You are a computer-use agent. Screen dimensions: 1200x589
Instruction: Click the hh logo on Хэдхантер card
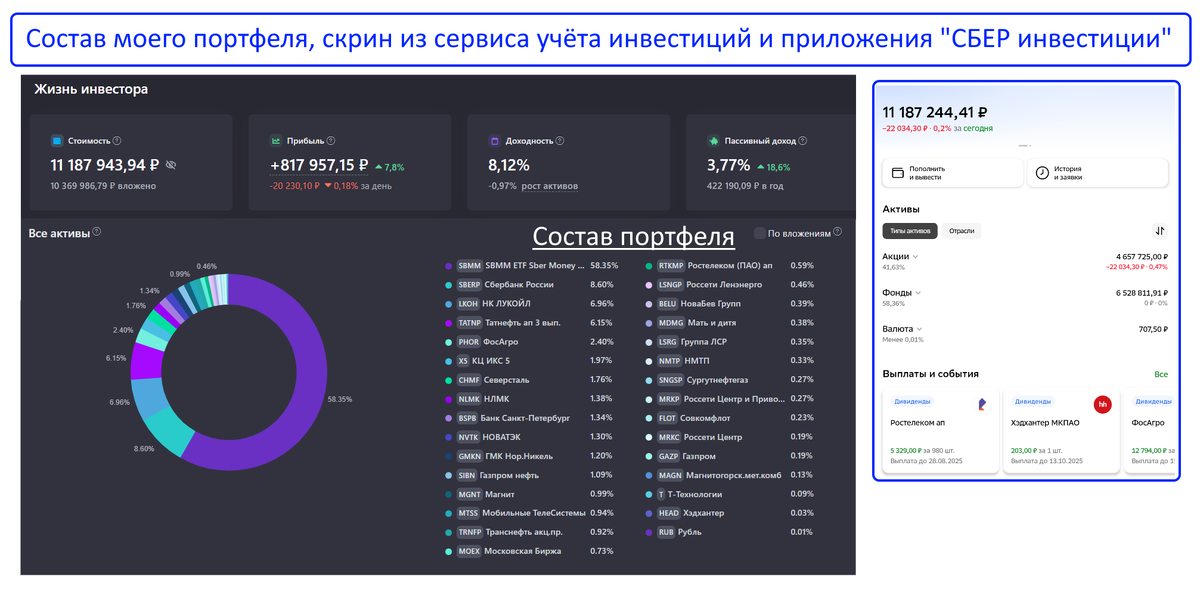1102,404
